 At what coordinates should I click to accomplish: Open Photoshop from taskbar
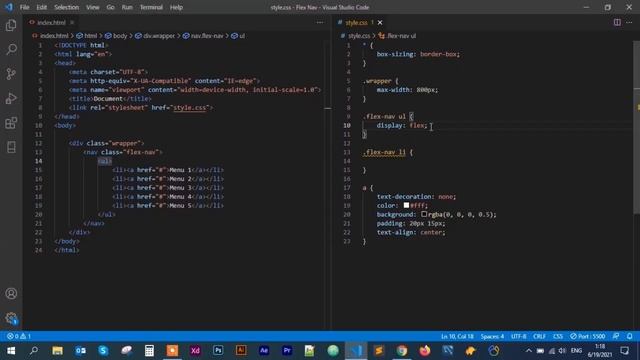[x=218, y=351]
